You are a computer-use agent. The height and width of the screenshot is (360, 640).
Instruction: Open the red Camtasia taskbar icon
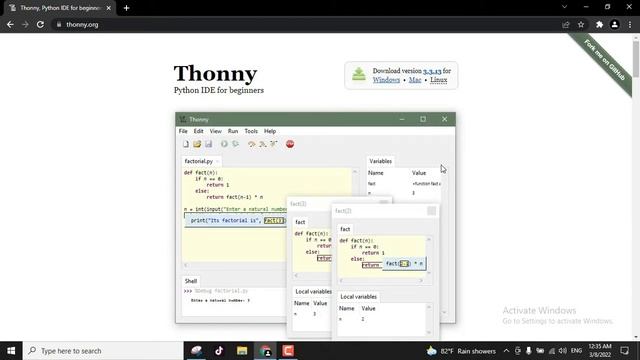[x=288, y=351]
